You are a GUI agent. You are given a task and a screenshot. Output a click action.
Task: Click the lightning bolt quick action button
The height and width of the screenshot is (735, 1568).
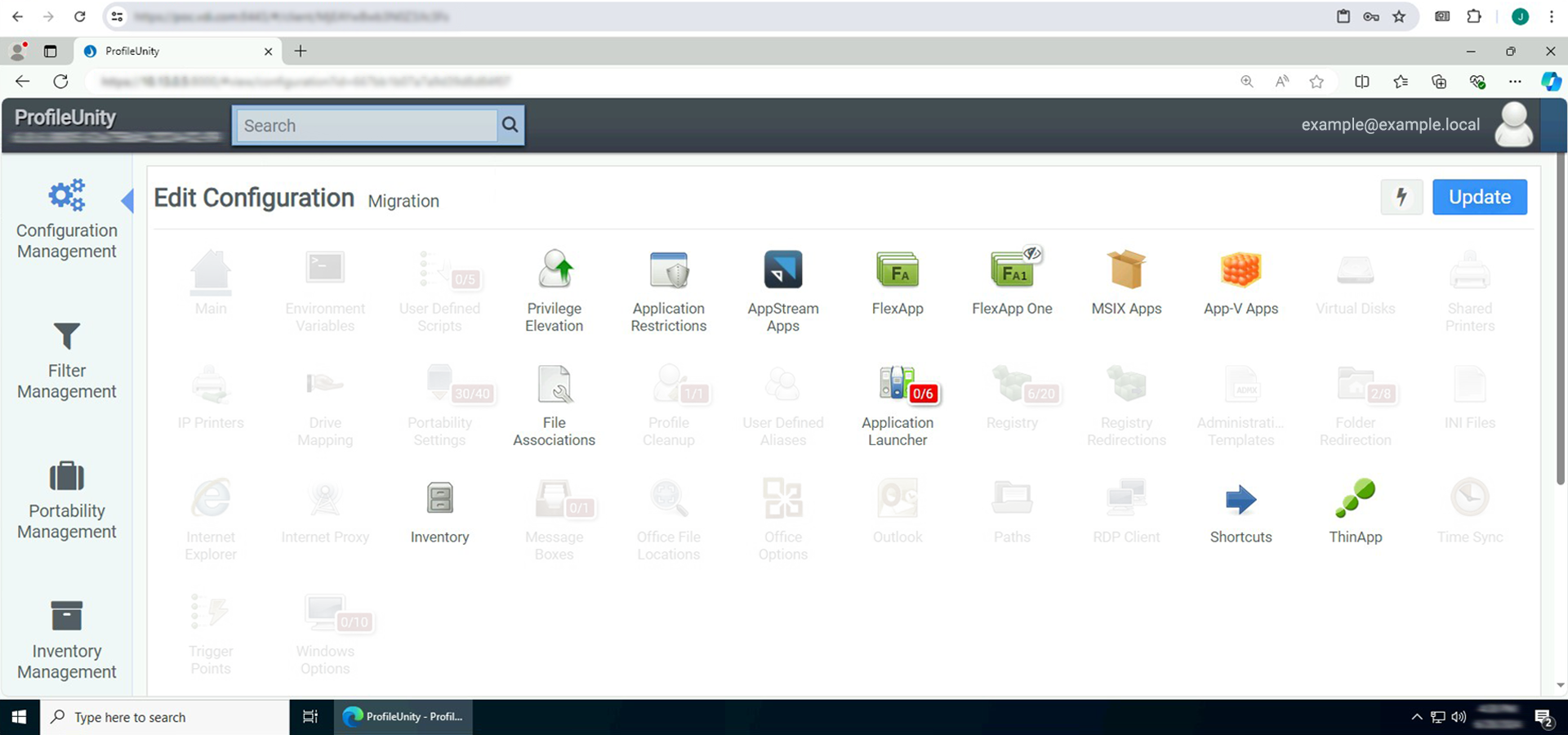coord(1401,197)
